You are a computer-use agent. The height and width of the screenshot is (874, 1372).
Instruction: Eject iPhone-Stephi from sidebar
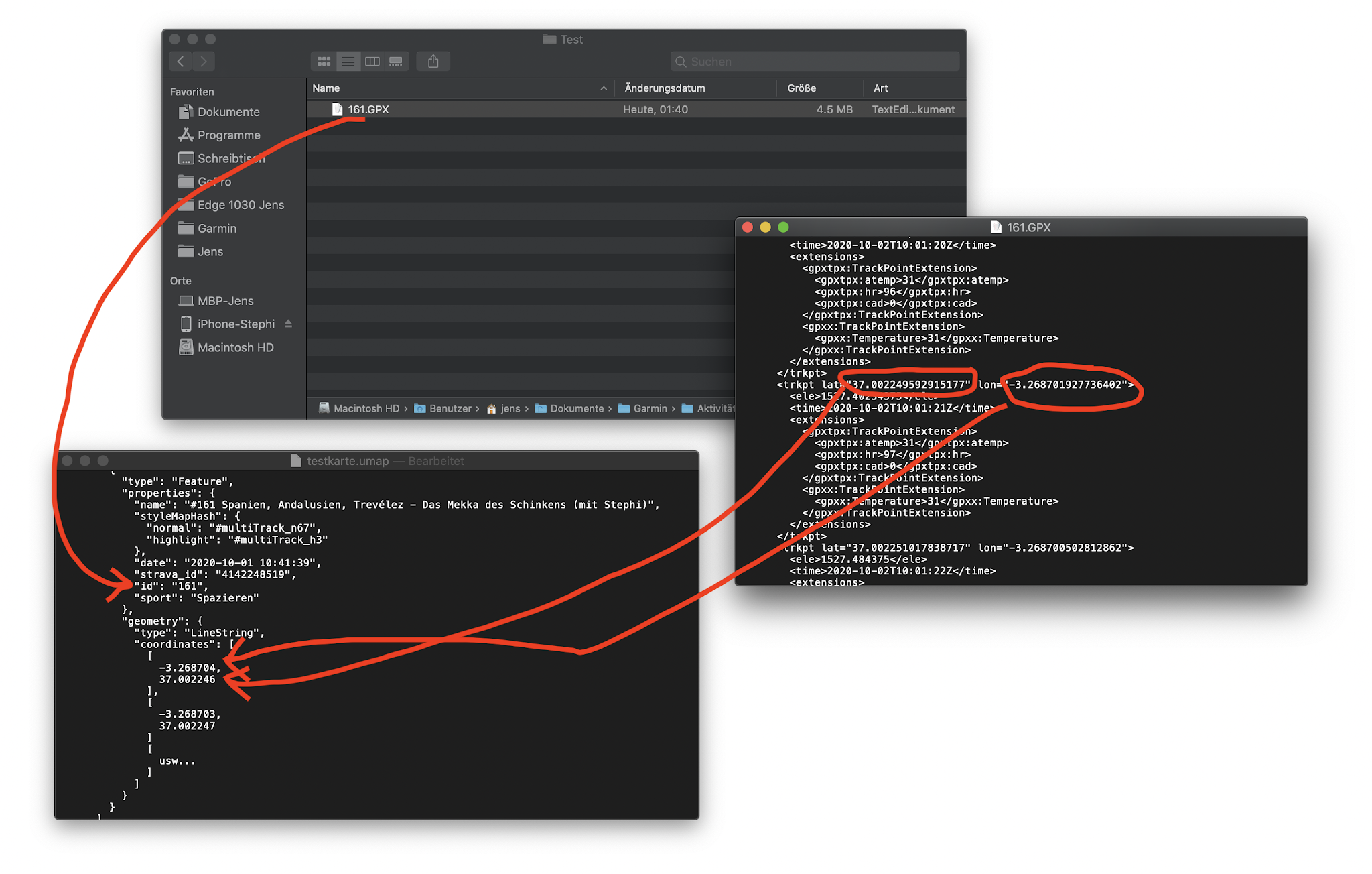tap(288, 324)
